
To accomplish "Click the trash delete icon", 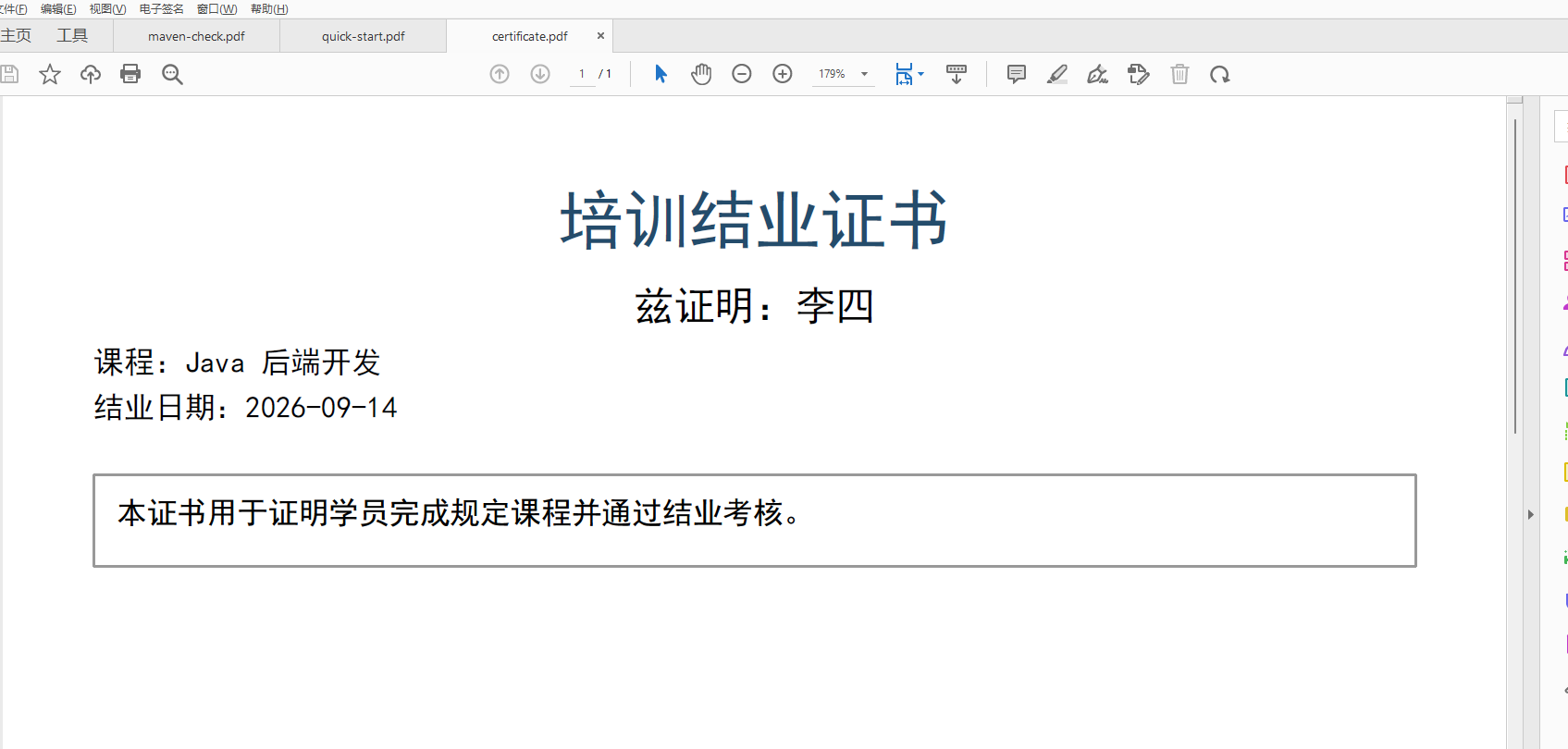I will click(1179, 74).
